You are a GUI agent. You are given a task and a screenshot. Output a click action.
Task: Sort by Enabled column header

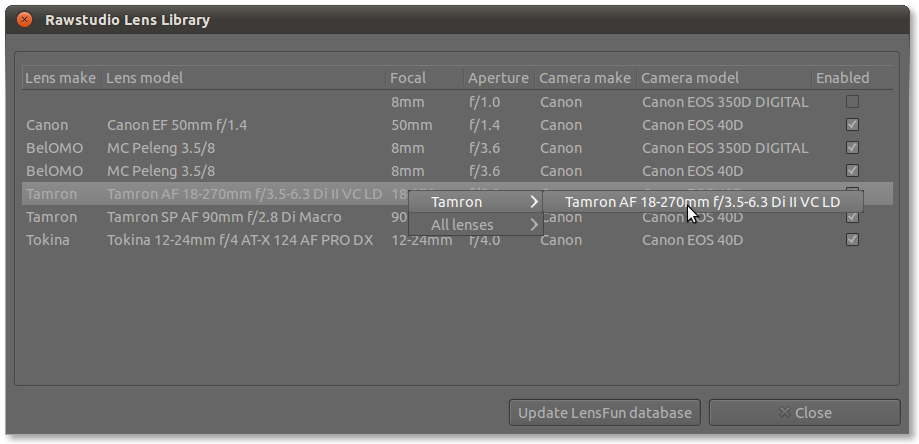[853, 78]
